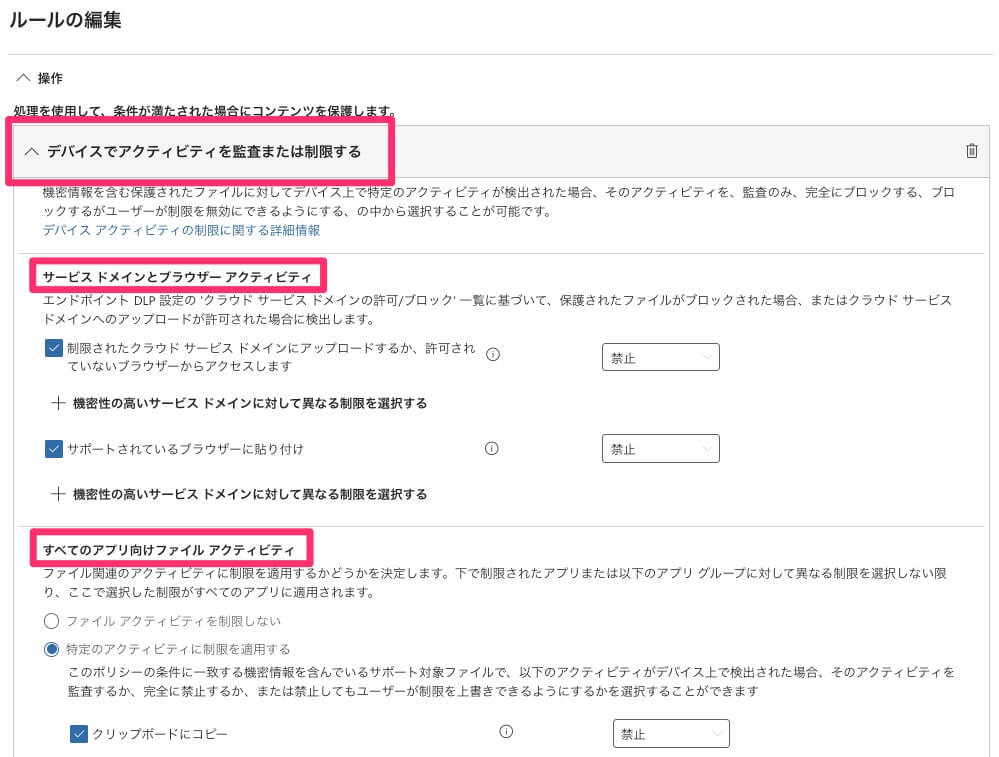The image size is (999, 757).
Task: Open 禁止 dropdown for clipboard copy
Action: 671,733
